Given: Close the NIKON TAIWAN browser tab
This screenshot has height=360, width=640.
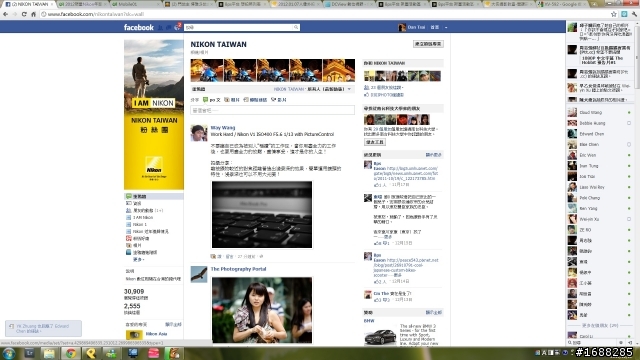Looking at the screenshot, I should (52, 4).
